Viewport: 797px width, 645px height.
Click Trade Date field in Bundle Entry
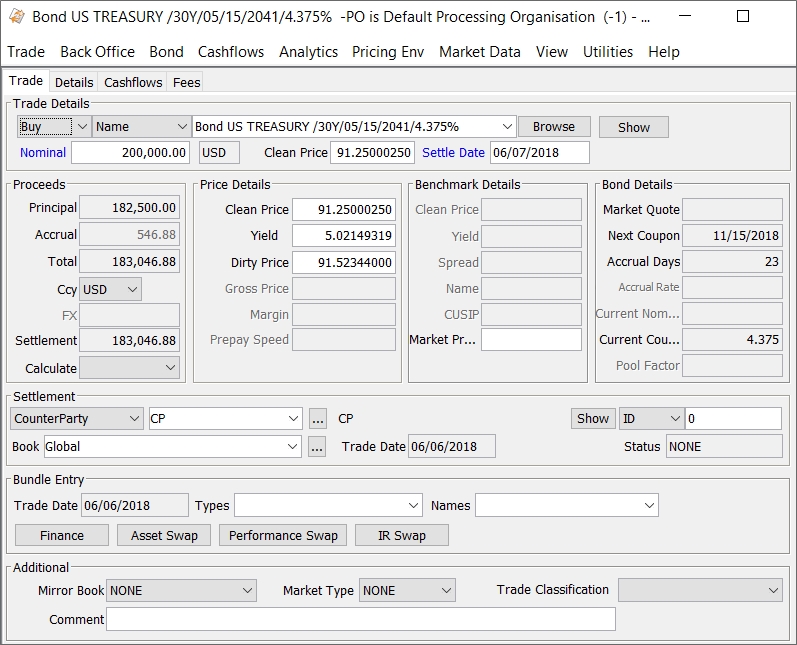(135, 505)
